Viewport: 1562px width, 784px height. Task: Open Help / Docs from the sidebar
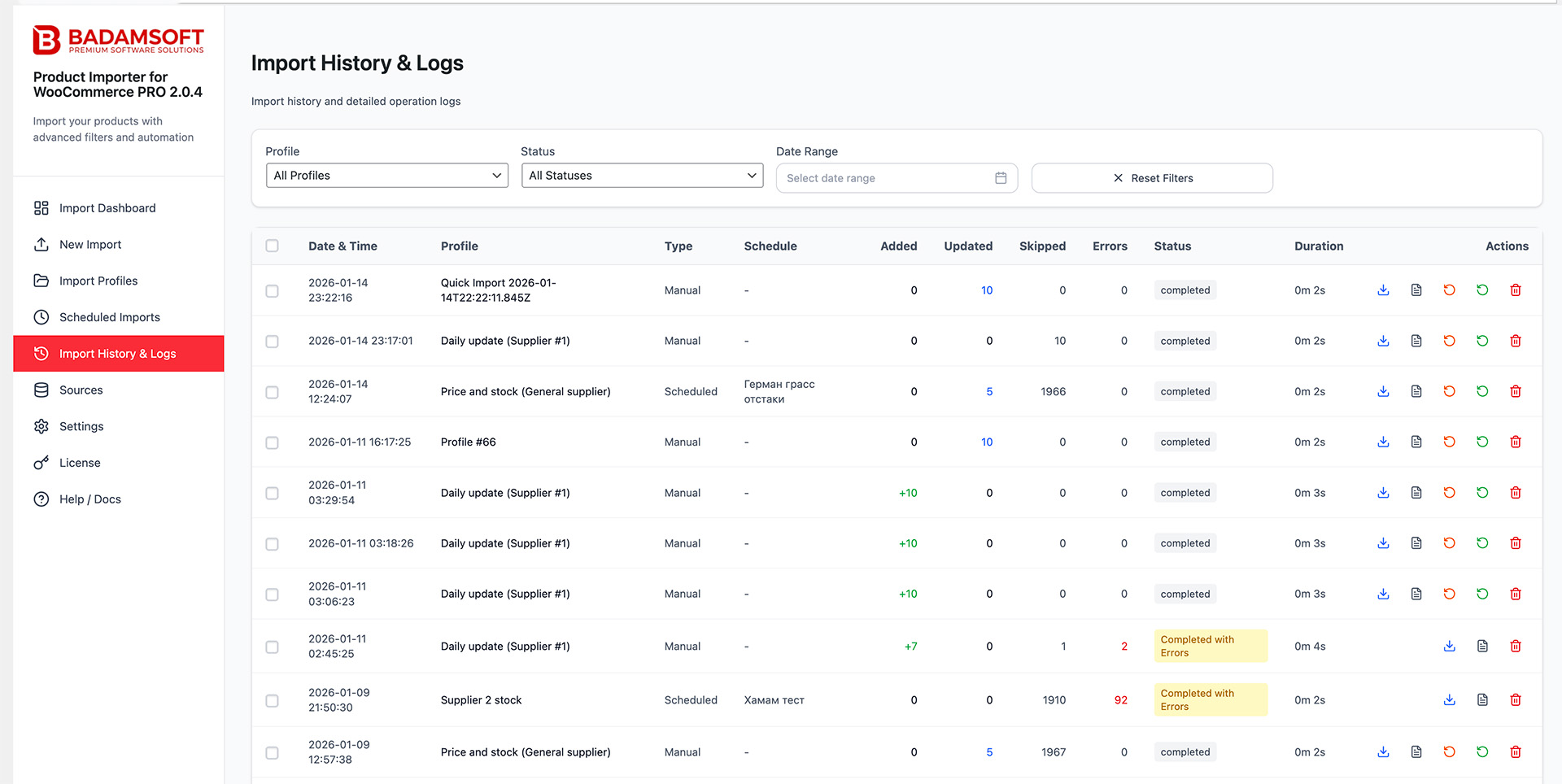[89, 499]
